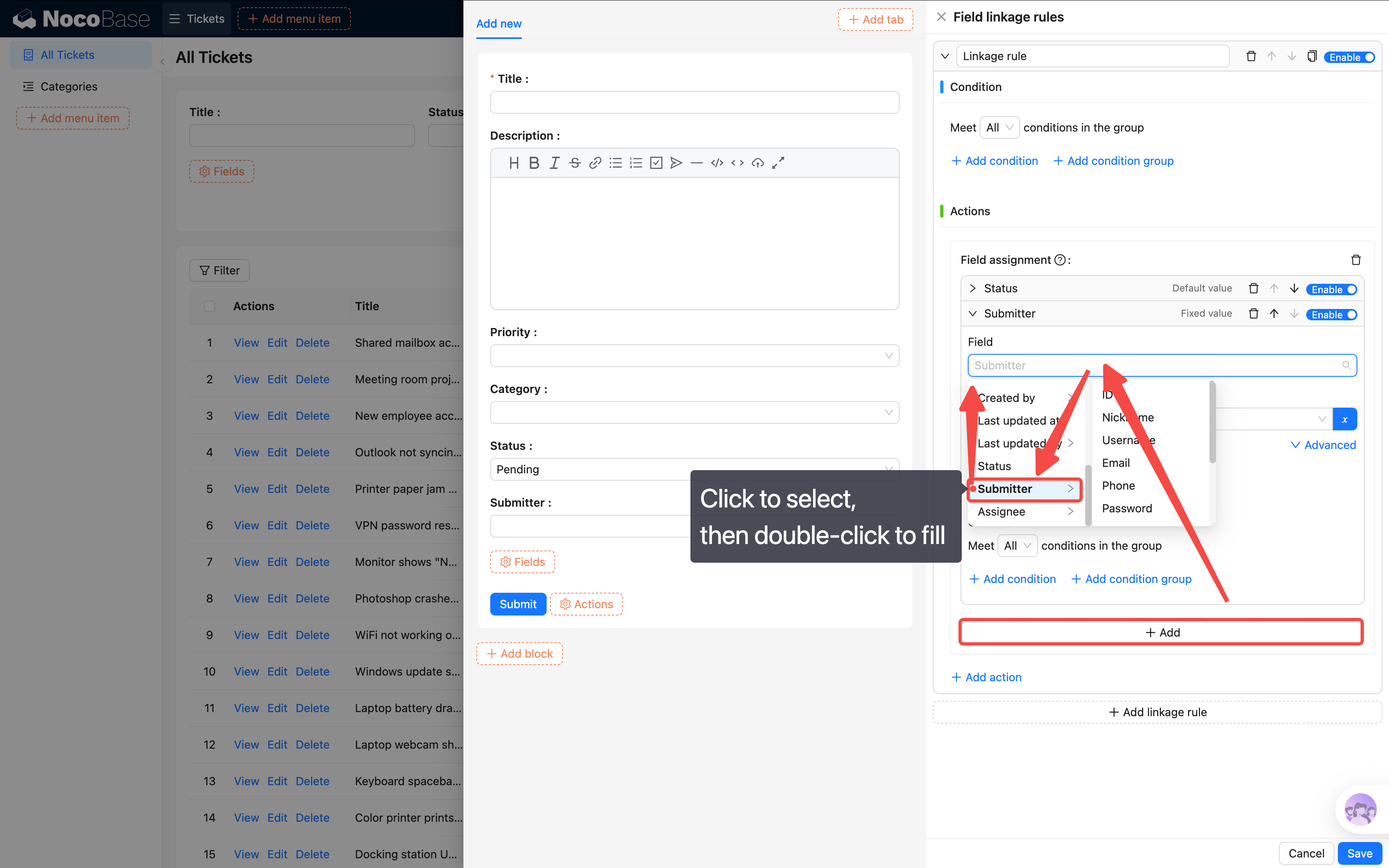Expand the Status field assignment row
Viewport: 1389px width, 868px height.
coord(973,288)
